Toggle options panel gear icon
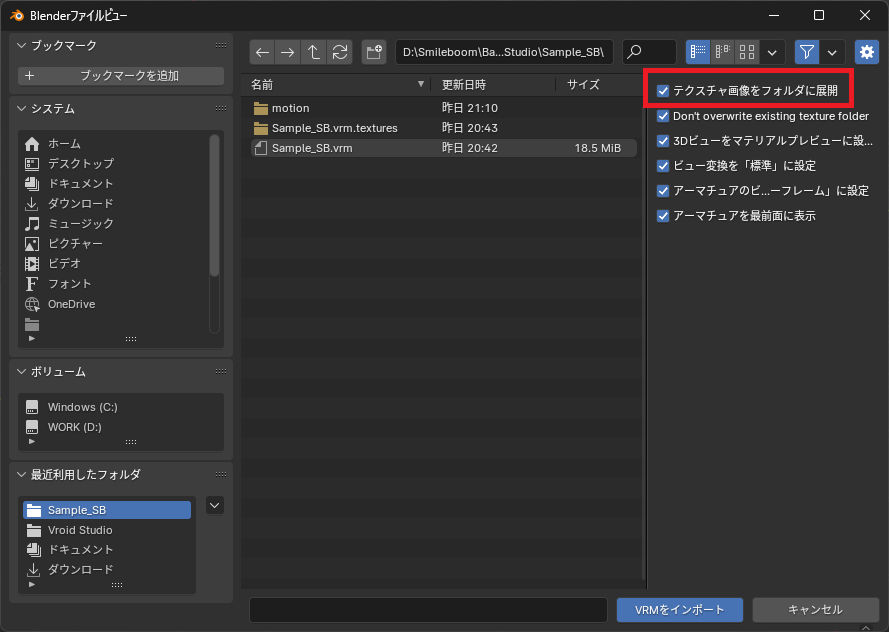 coord(865,52)
